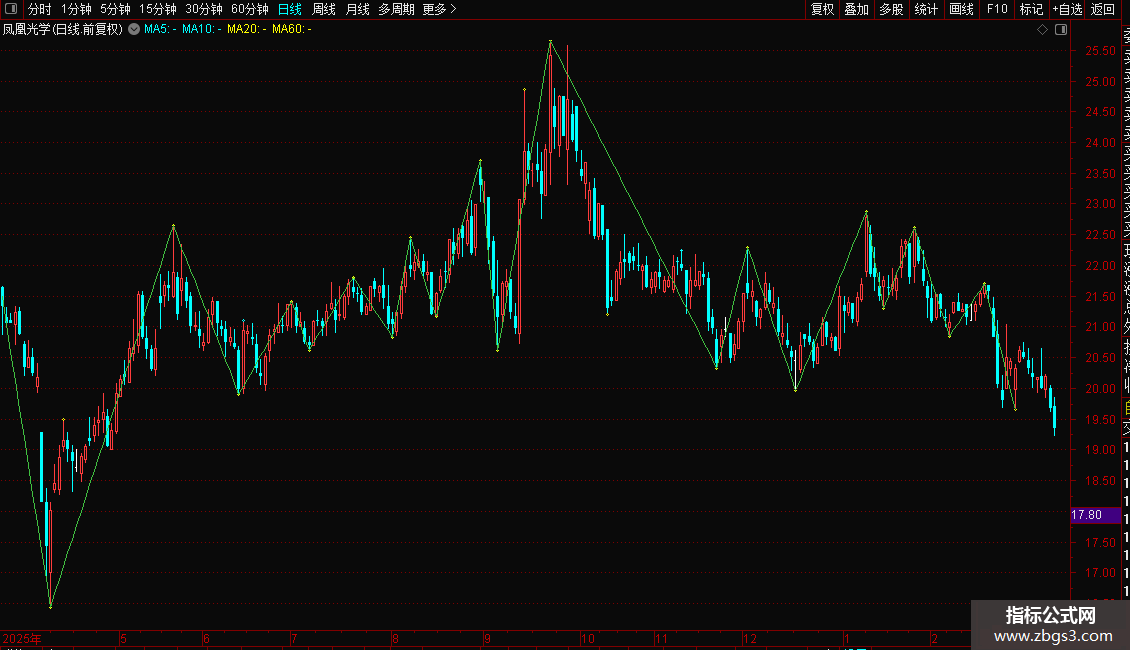Open F10 company information
This screenshot has height=650, width=1130.
[997, 9]
